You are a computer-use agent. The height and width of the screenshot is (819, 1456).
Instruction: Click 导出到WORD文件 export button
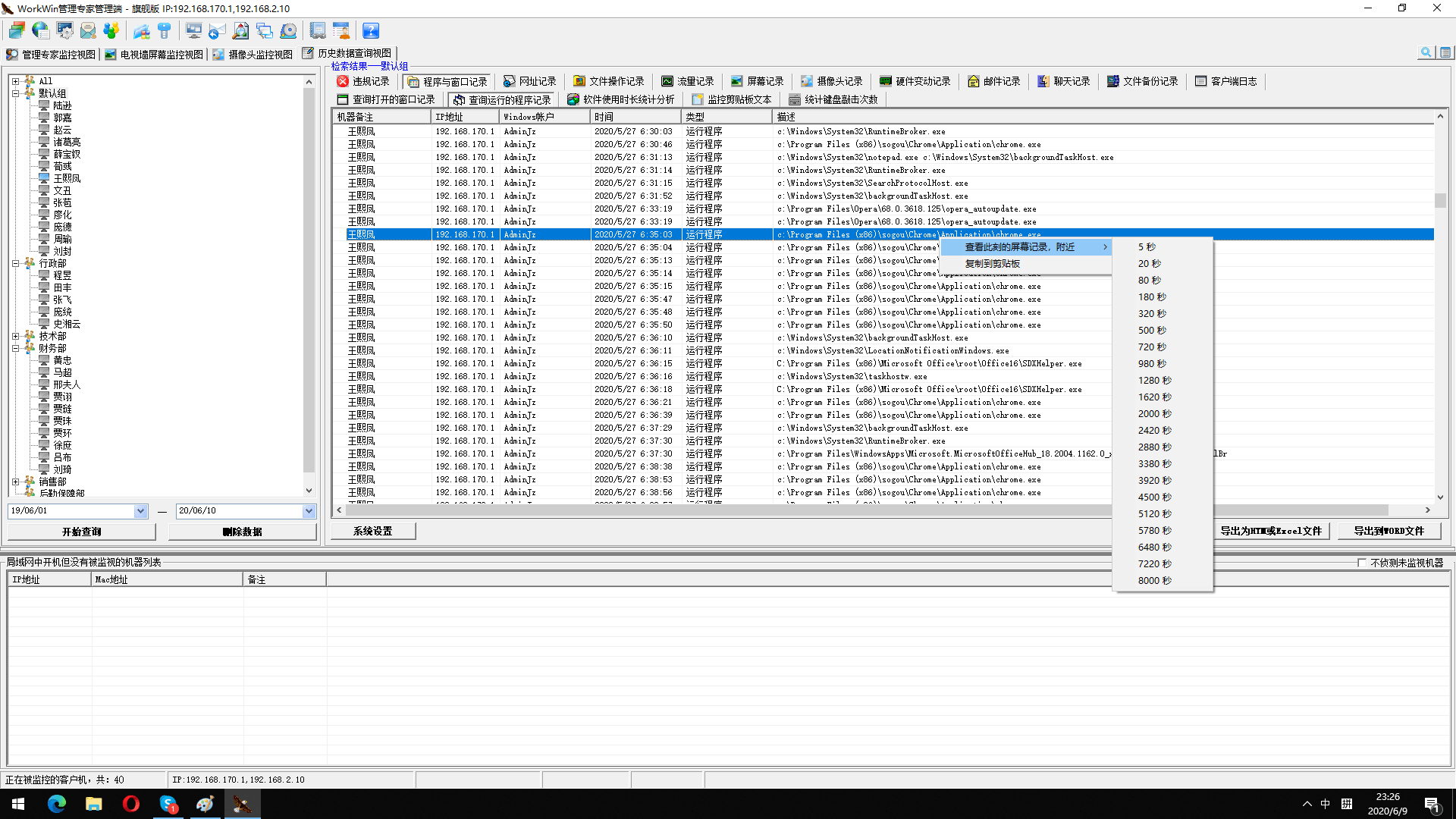click(x=1389, y=531)
